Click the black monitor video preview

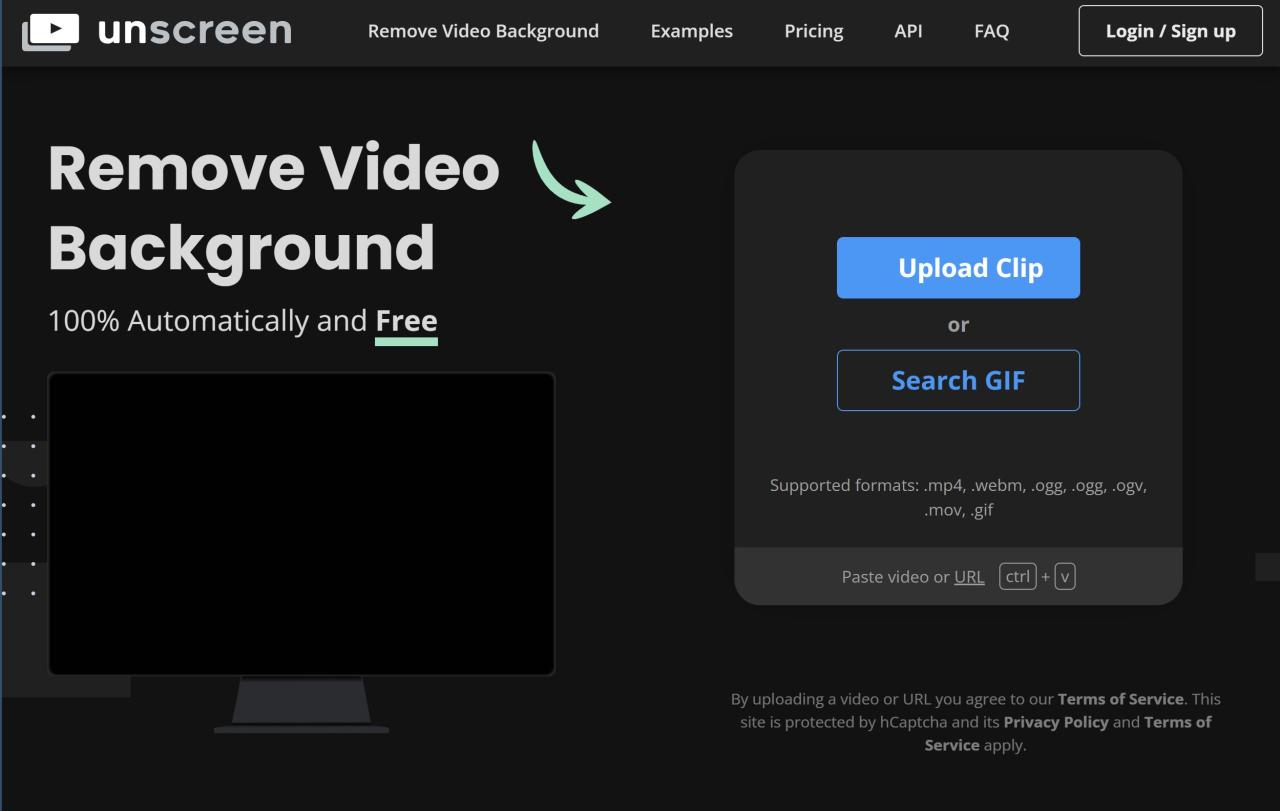pyautogui.click(x=301, y=523)
